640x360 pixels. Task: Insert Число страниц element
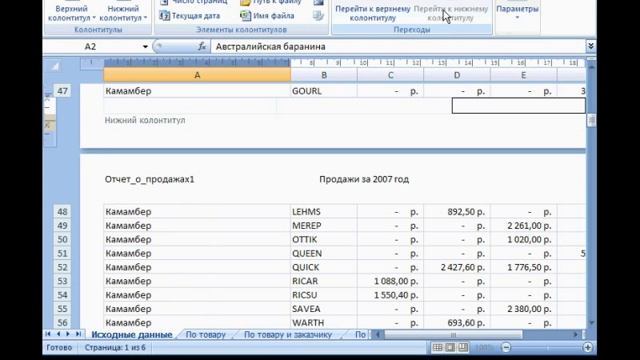[193, 2]
